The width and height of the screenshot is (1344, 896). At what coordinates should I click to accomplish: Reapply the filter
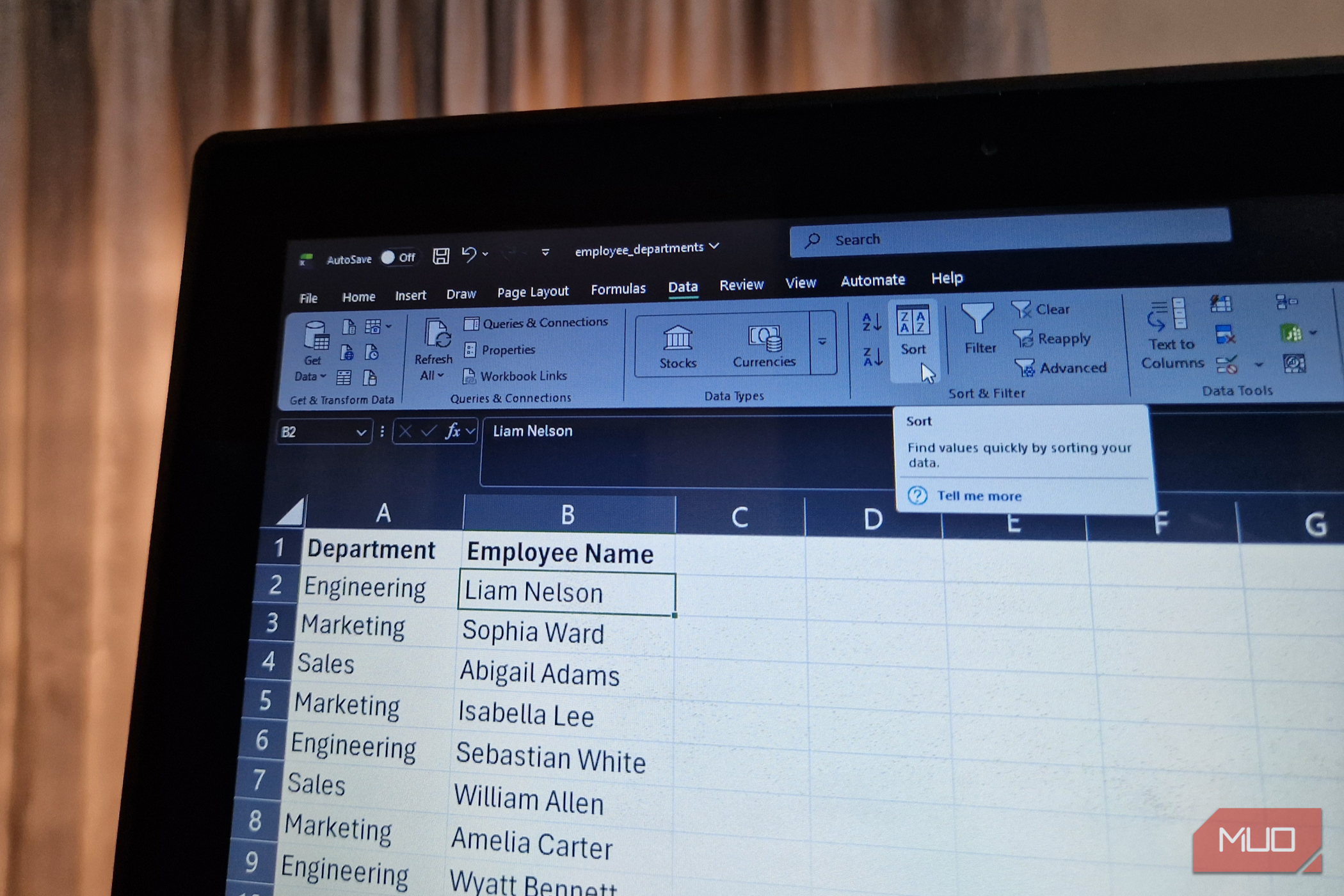click(1052, 339)
